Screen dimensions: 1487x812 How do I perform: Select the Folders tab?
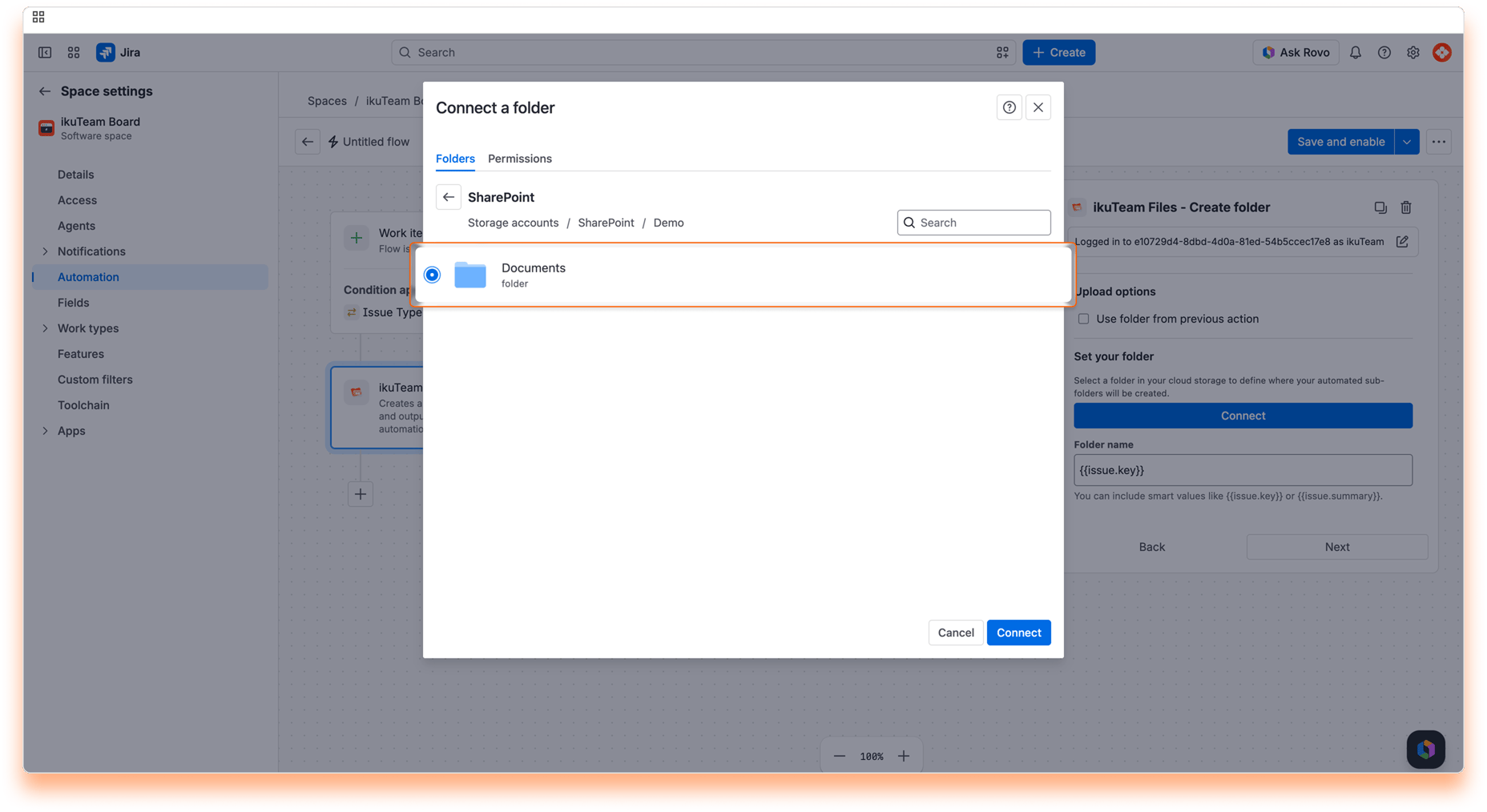(x=455, y=159)
